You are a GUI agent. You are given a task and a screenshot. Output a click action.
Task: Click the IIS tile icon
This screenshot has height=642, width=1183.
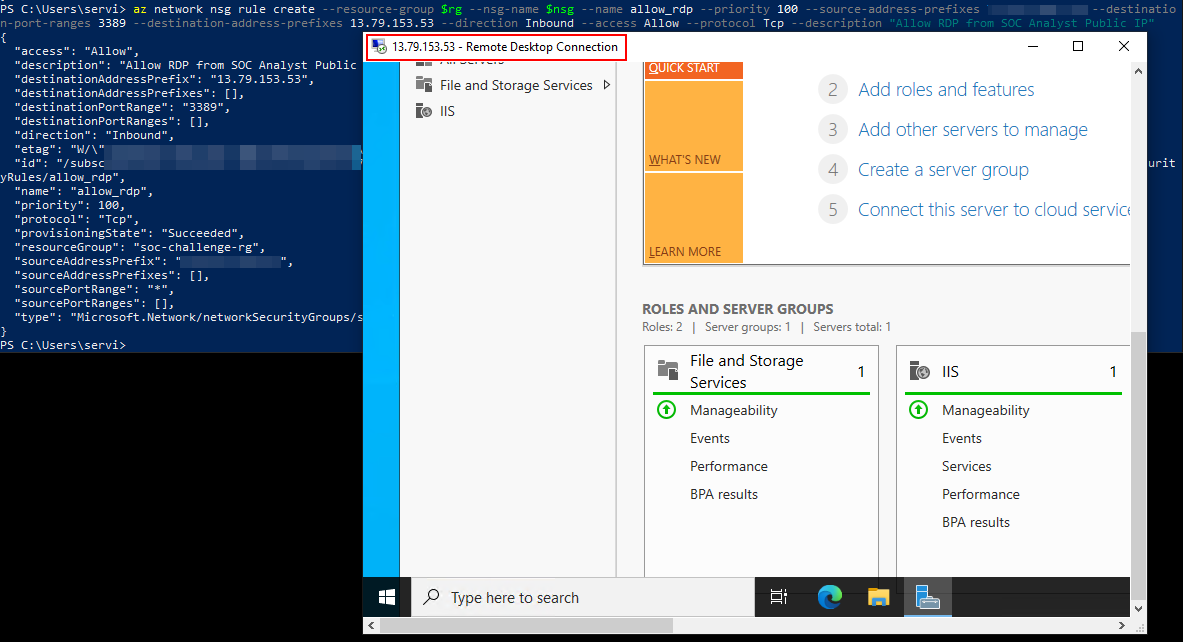pos(920,370)
